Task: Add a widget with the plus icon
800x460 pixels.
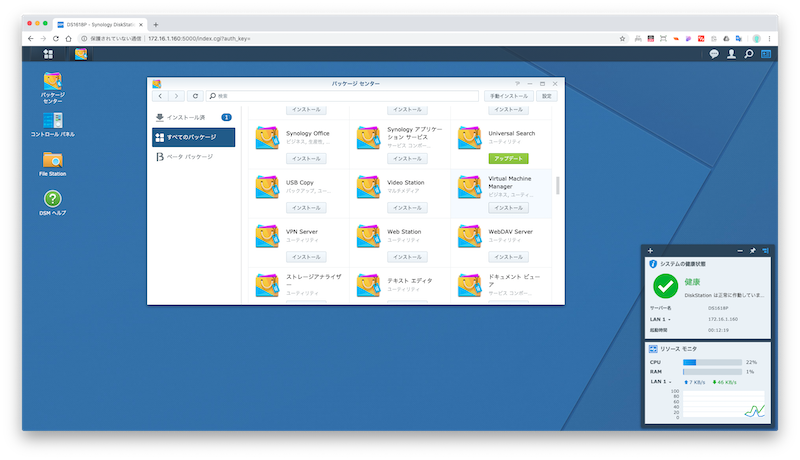Action: [x=650, y=250]
